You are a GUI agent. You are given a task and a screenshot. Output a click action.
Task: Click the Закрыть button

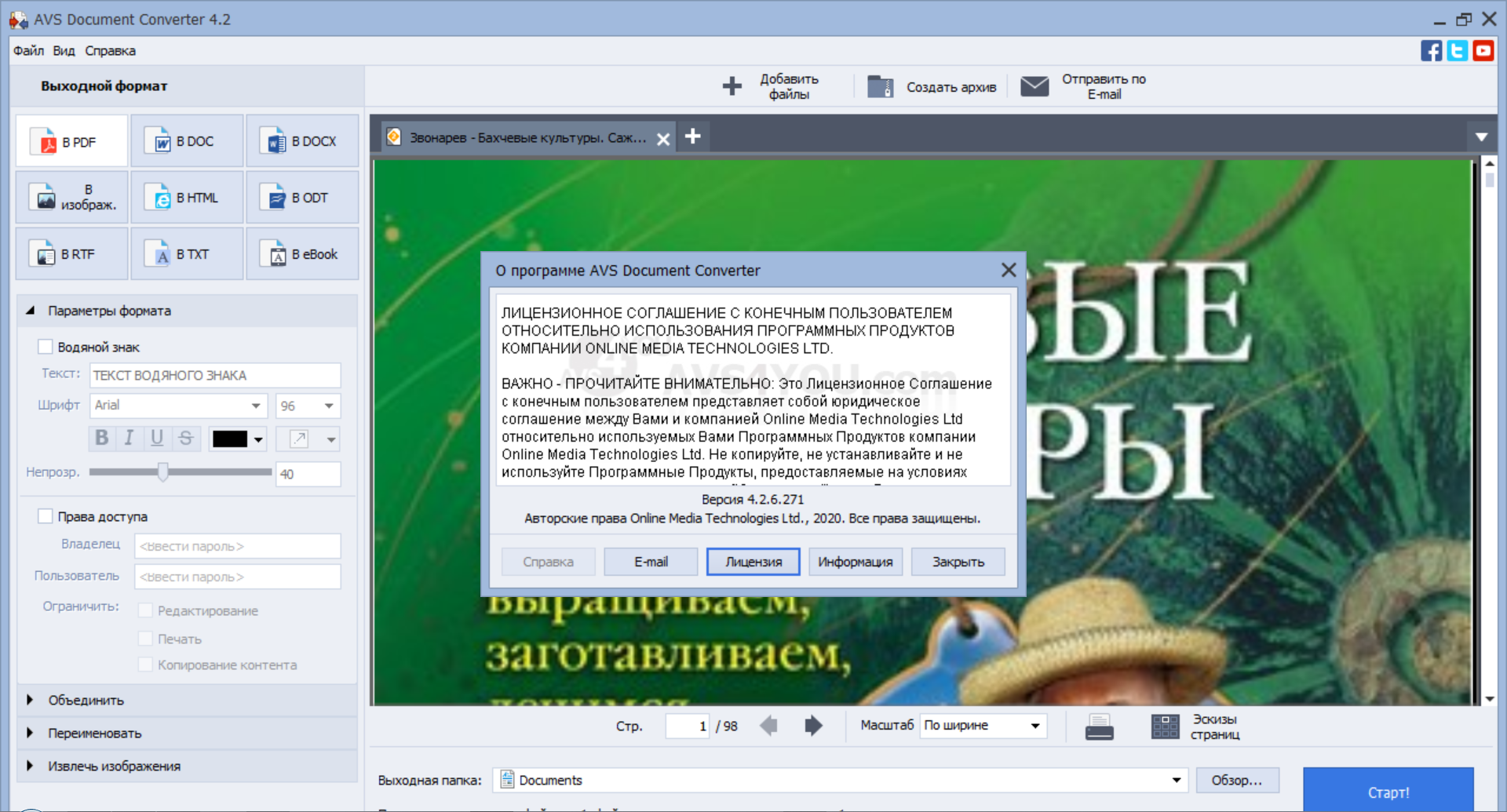958,562
